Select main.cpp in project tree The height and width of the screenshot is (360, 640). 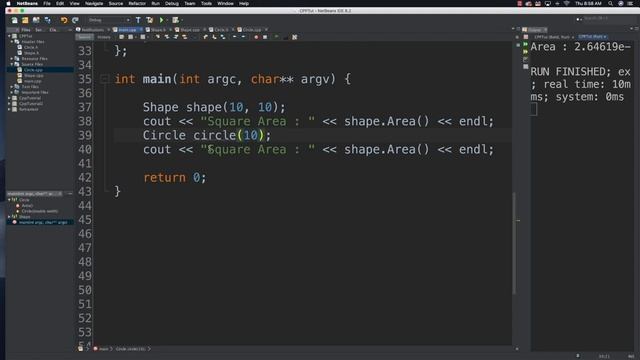[x=32, y=81]
